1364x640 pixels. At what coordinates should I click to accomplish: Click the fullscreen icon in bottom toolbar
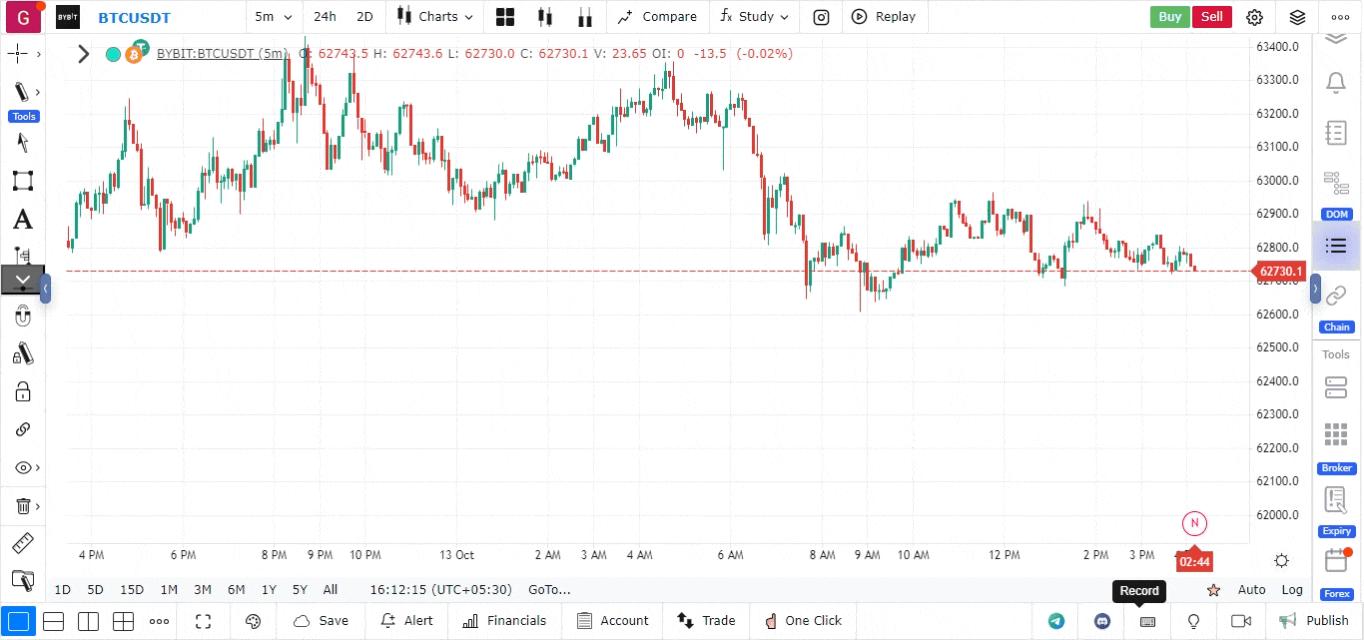pyautogui.click(x=203, y=621)
